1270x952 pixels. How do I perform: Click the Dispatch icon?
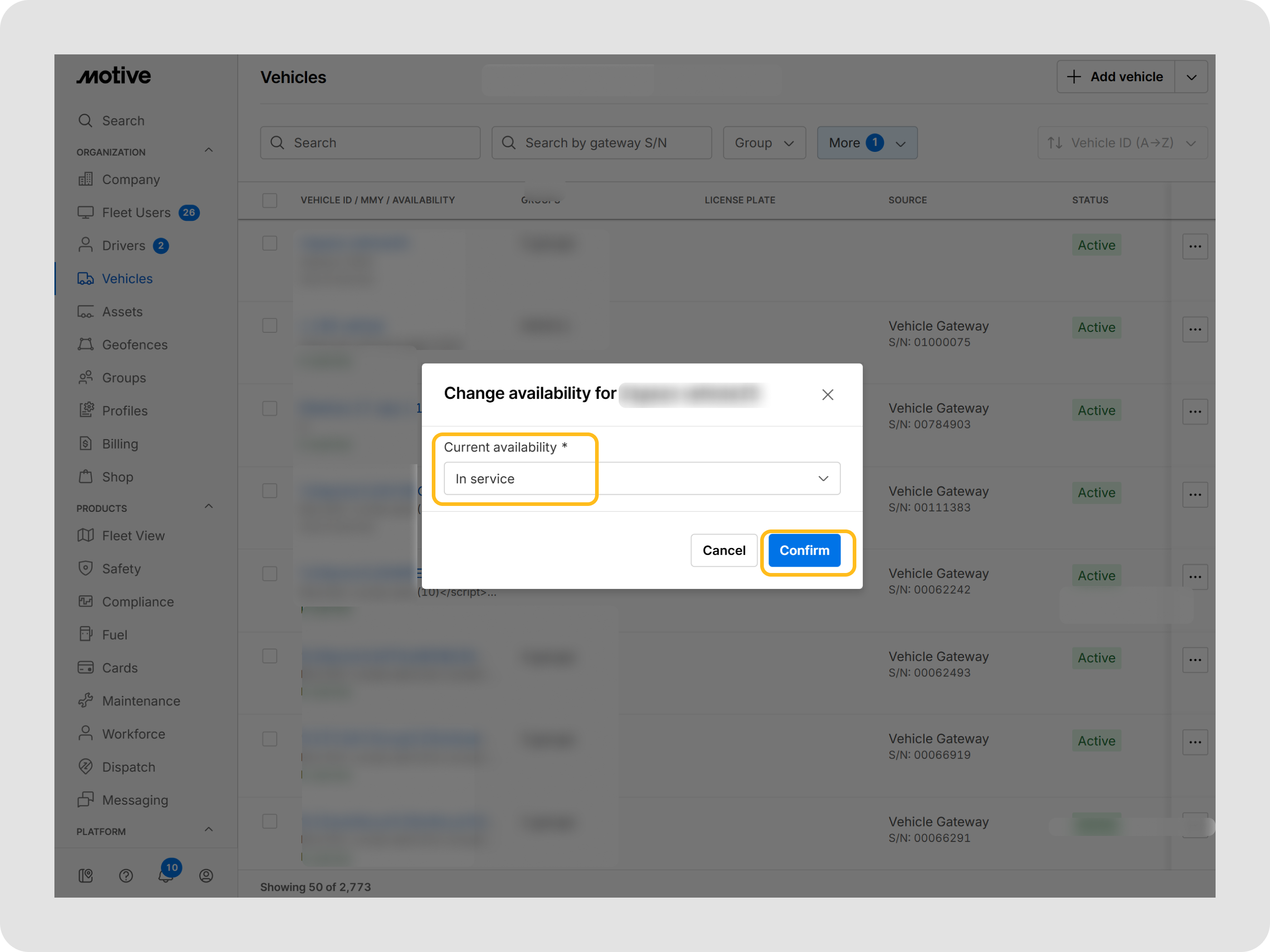pyautogui.click(x=86, y=767)
